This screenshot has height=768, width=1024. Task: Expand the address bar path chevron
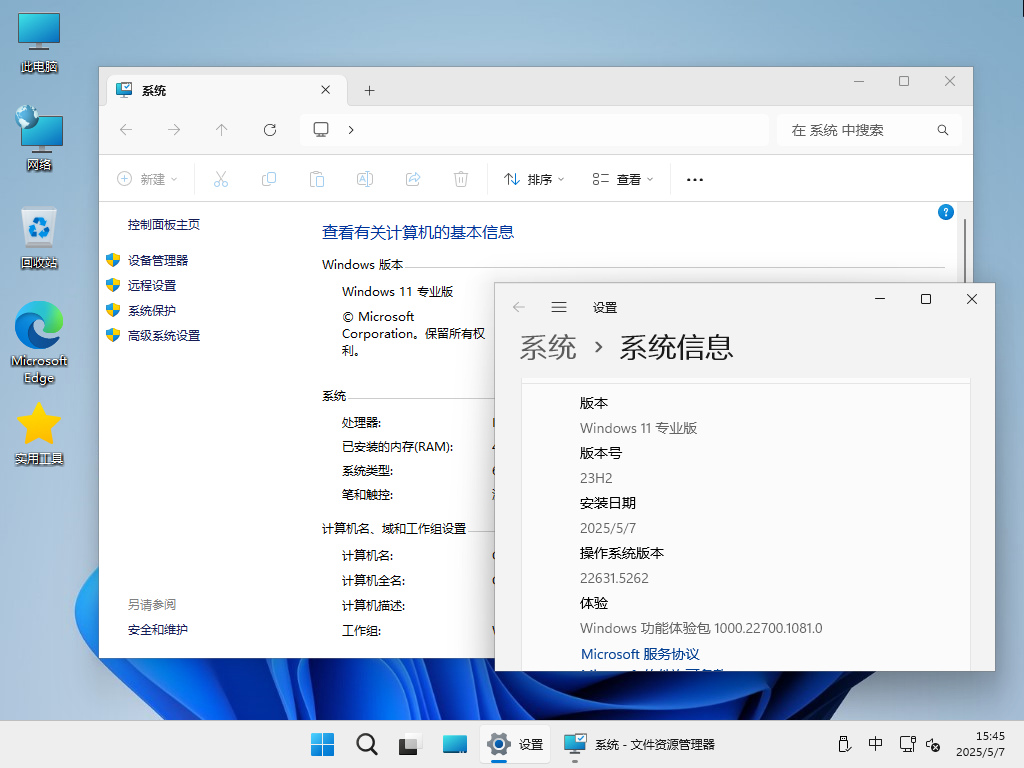351,129
